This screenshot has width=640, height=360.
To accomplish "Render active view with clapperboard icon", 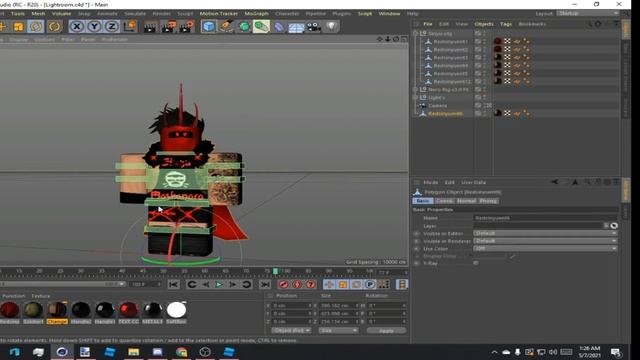I will [x=150, y=27].
